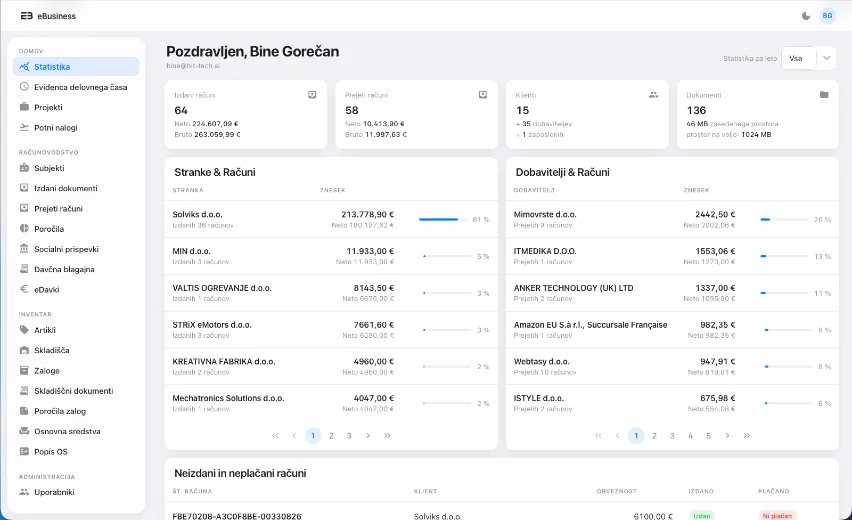The height and width of the screenshot is (520, 852).
Task: Expand the Statistika za leto dropdown arrow
Action: tap(826, 58)
